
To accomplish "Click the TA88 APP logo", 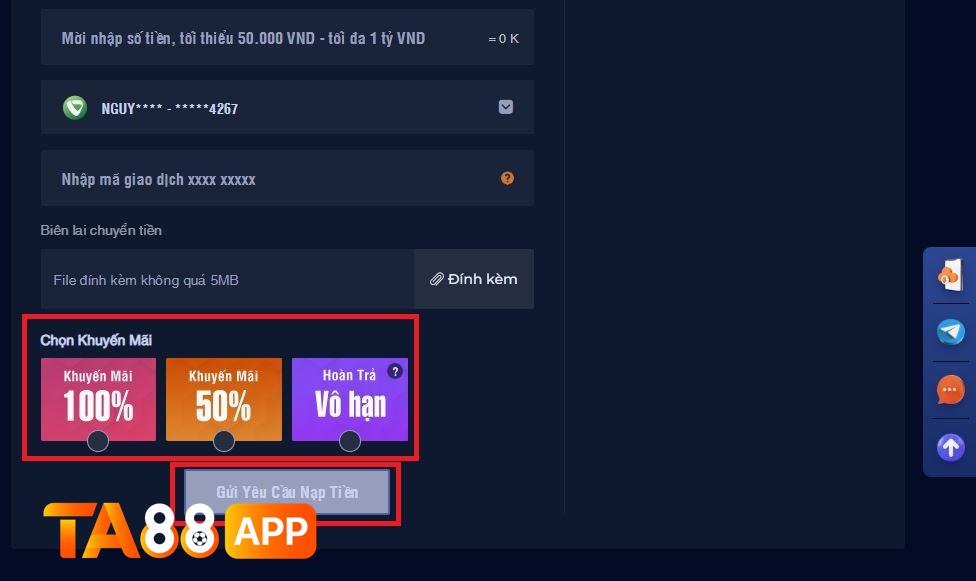I will click(180, 530).
